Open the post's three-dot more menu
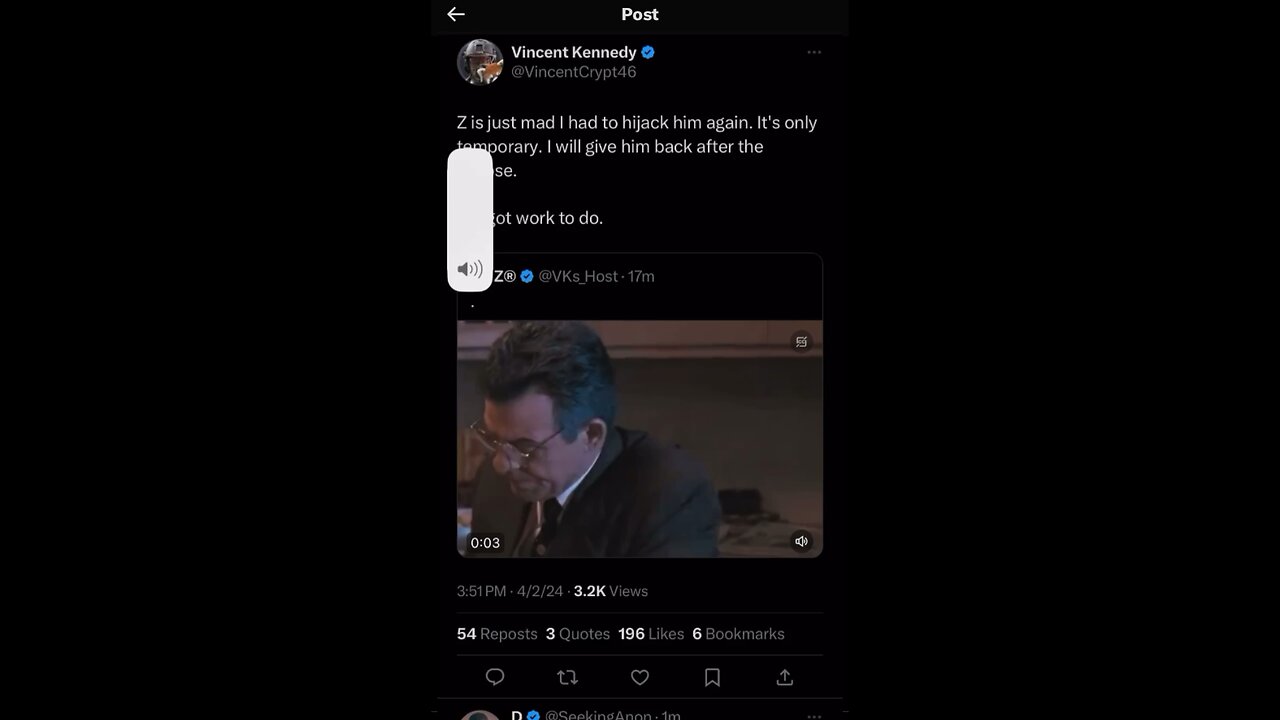 (814, 52)
